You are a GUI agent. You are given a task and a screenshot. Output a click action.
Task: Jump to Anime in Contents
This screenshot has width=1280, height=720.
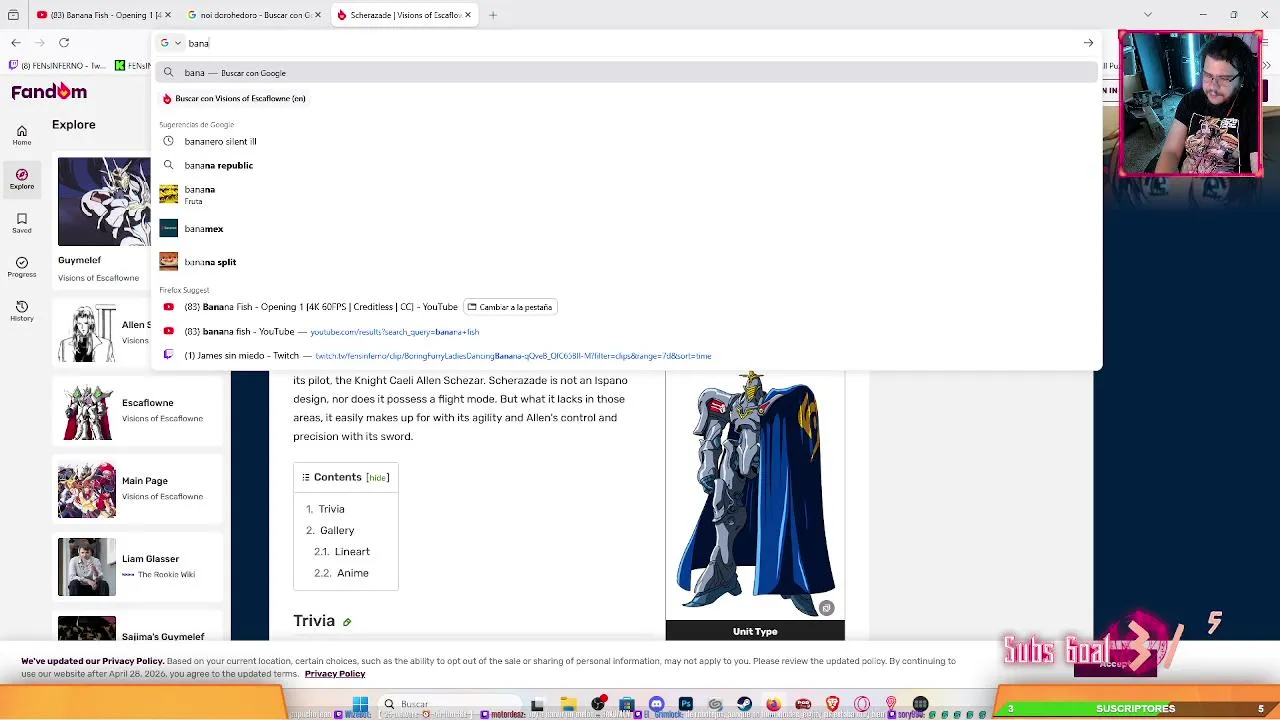(353, 573)
